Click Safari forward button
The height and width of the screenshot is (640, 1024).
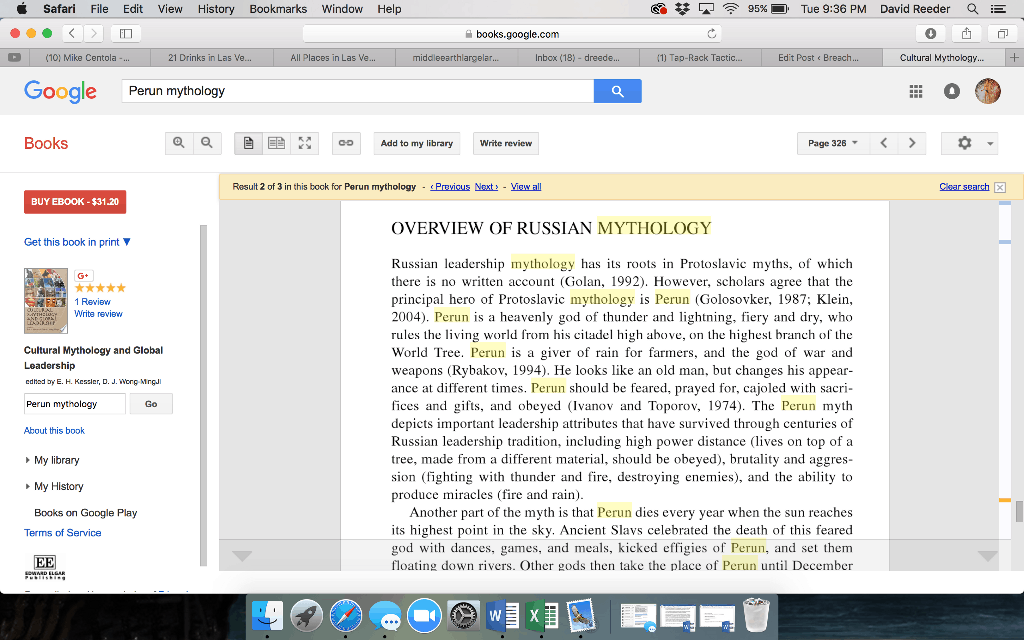click(93, 33)
